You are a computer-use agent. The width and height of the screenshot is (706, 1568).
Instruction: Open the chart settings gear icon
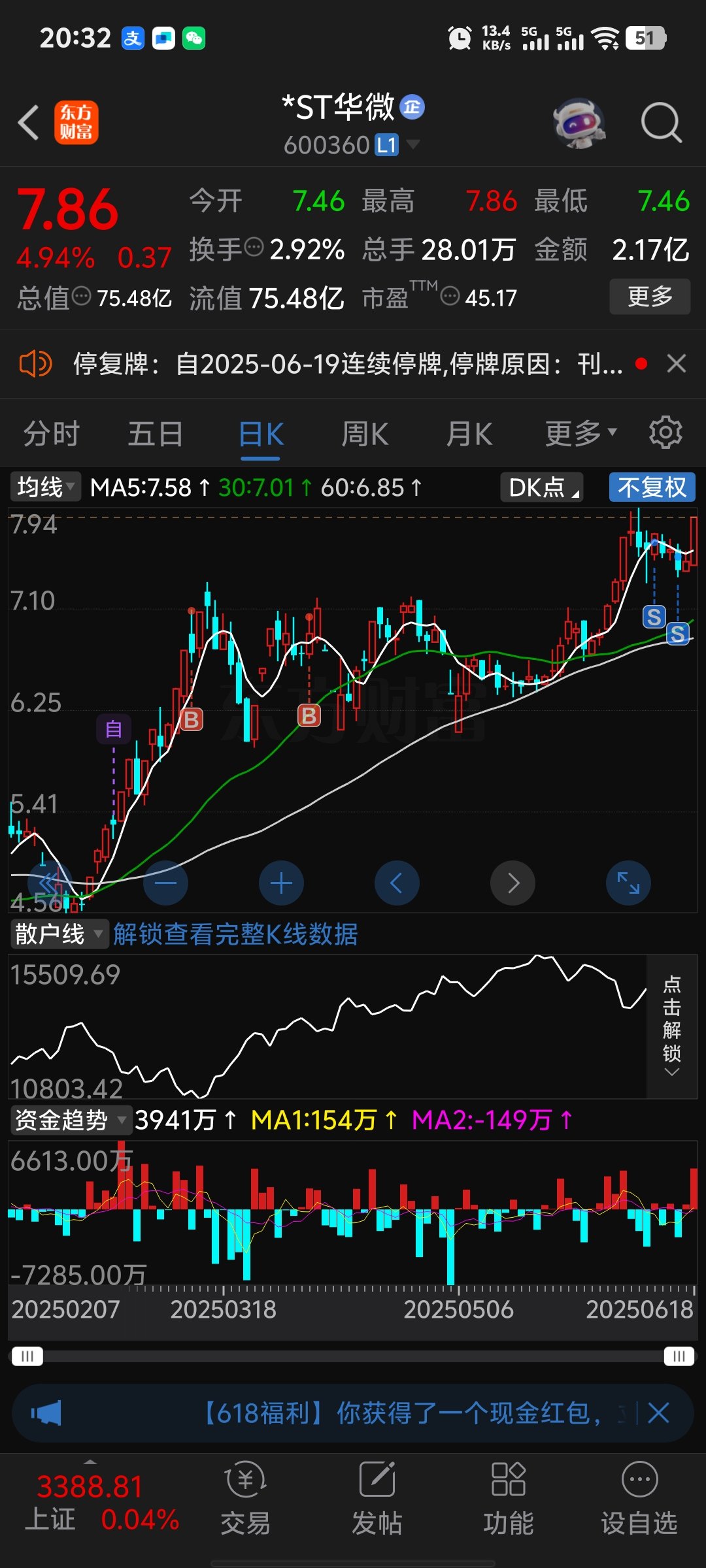[665, 432]
